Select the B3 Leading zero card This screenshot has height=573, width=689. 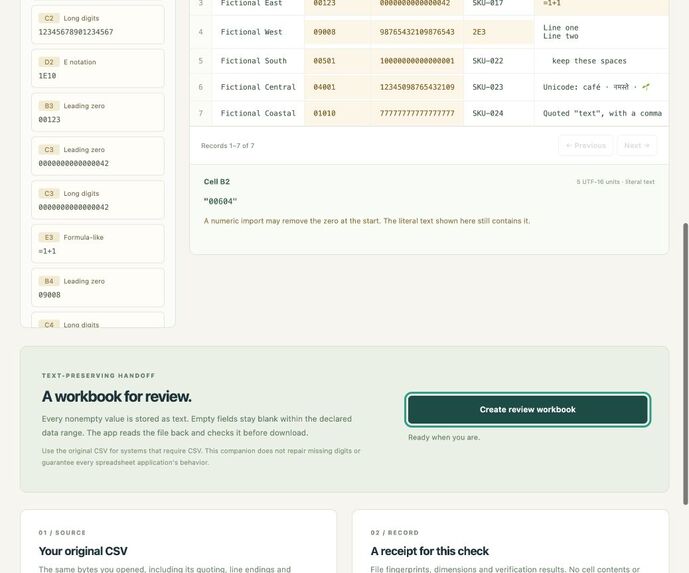point(98,112)
